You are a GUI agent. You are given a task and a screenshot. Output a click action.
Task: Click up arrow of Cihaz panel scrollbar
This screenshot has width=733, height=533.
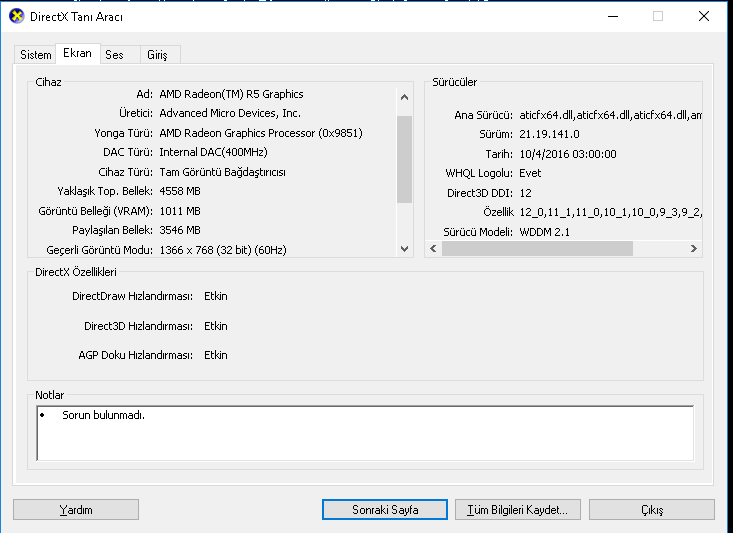405,97
